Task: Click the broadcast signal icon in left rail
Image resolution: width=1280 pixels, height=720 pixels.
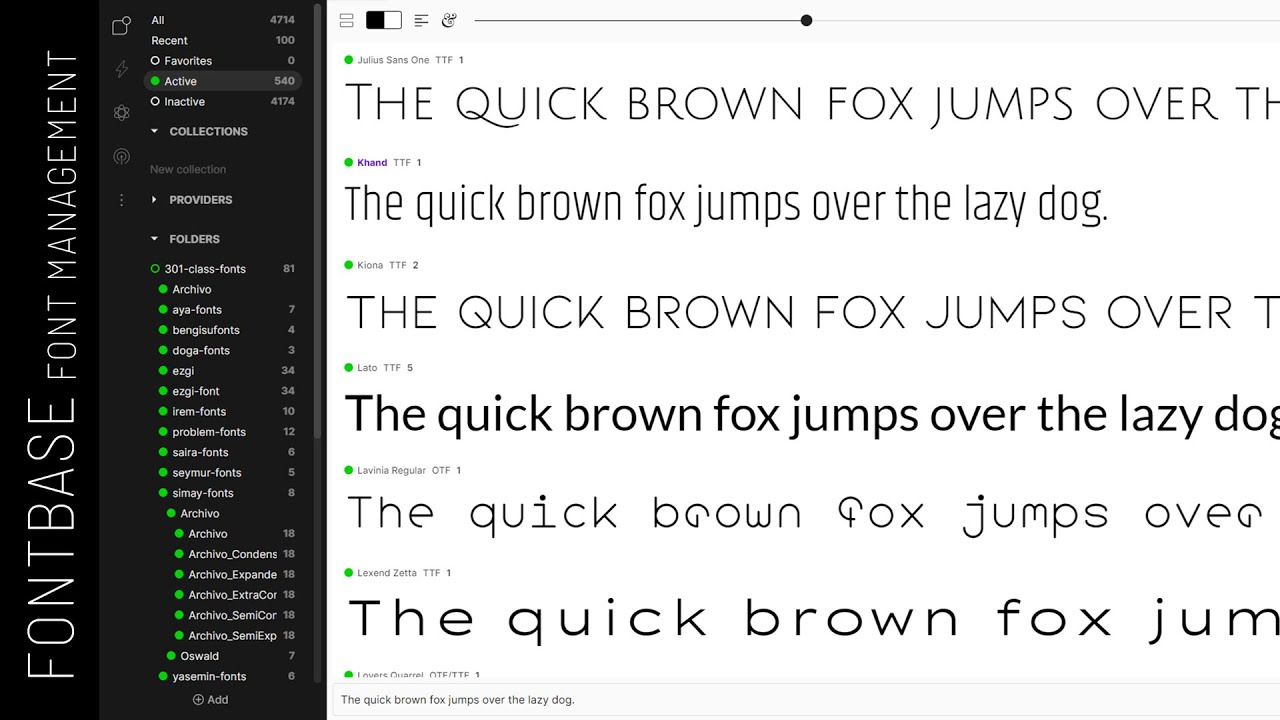Action: [x=122, y=157]
